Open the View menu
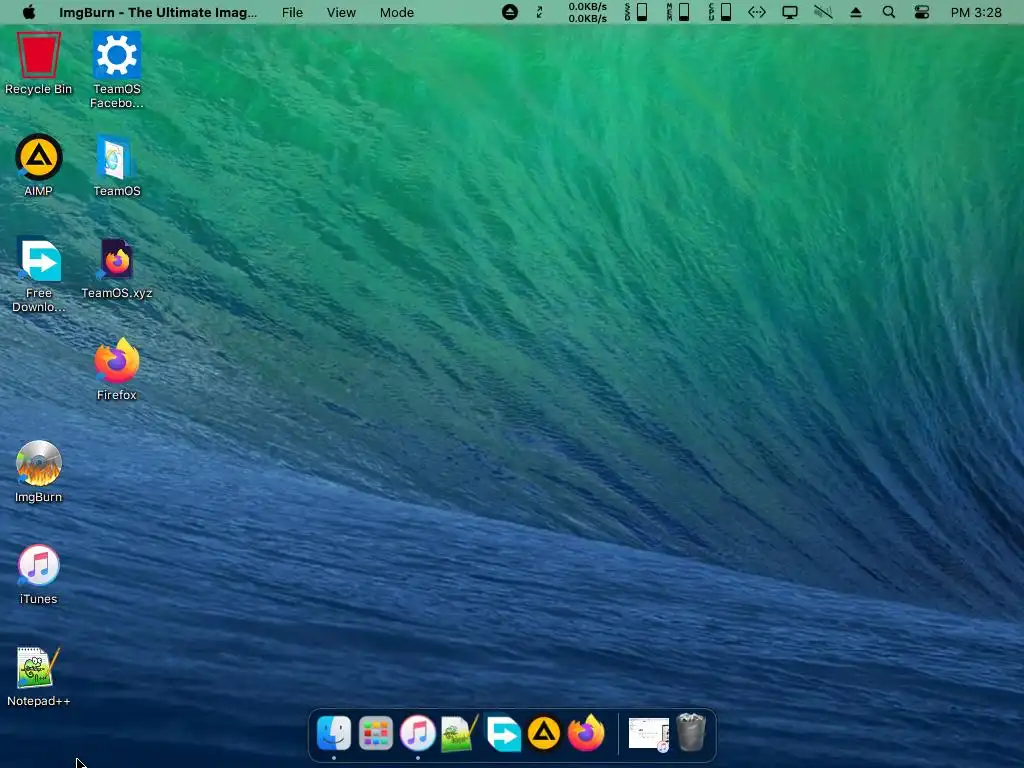This screenshot has width=1024, height=768. tap(341, 12)
